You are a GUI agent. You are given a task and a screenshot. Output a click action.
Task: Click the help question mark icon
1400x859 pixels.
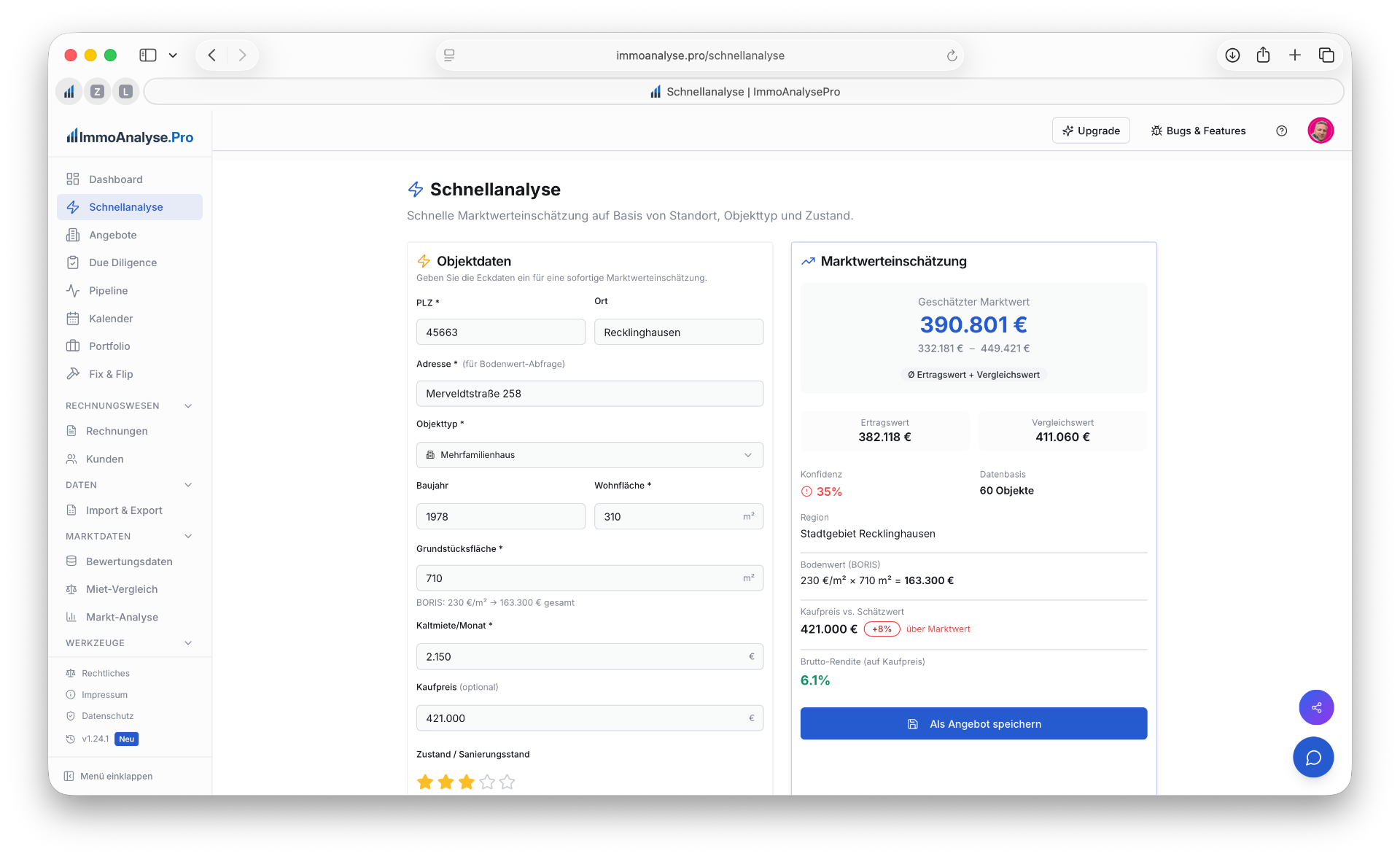tap(1281, 131)
